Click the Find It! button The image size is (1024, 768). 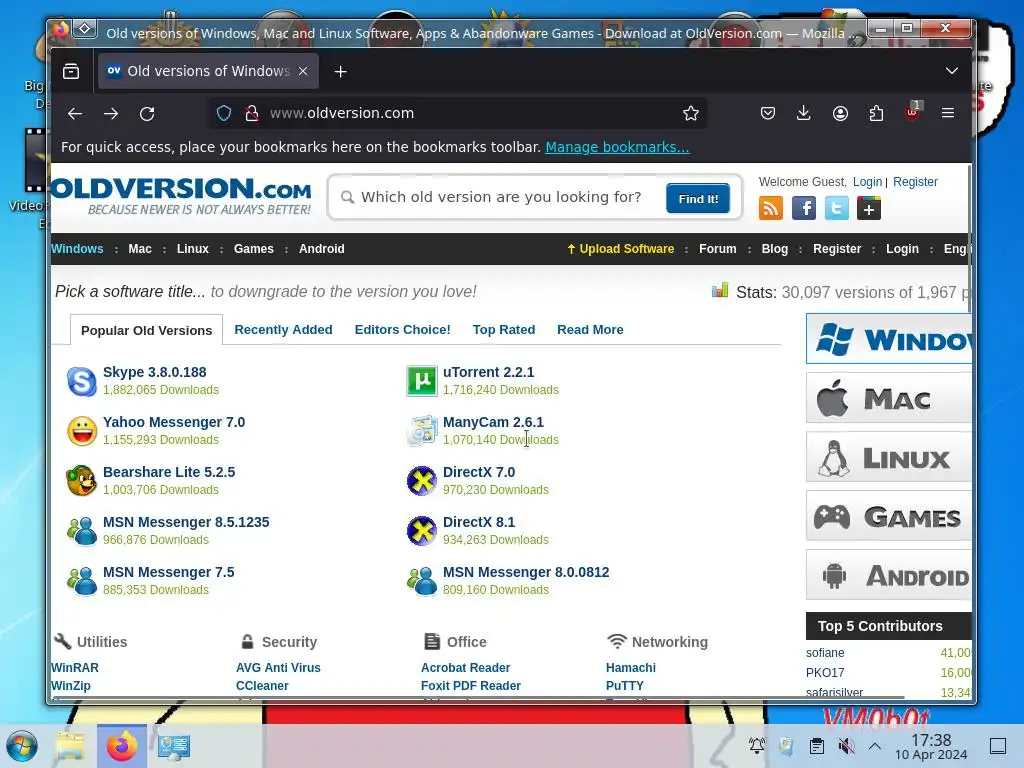pyautogui.click(x=698, y=199)
